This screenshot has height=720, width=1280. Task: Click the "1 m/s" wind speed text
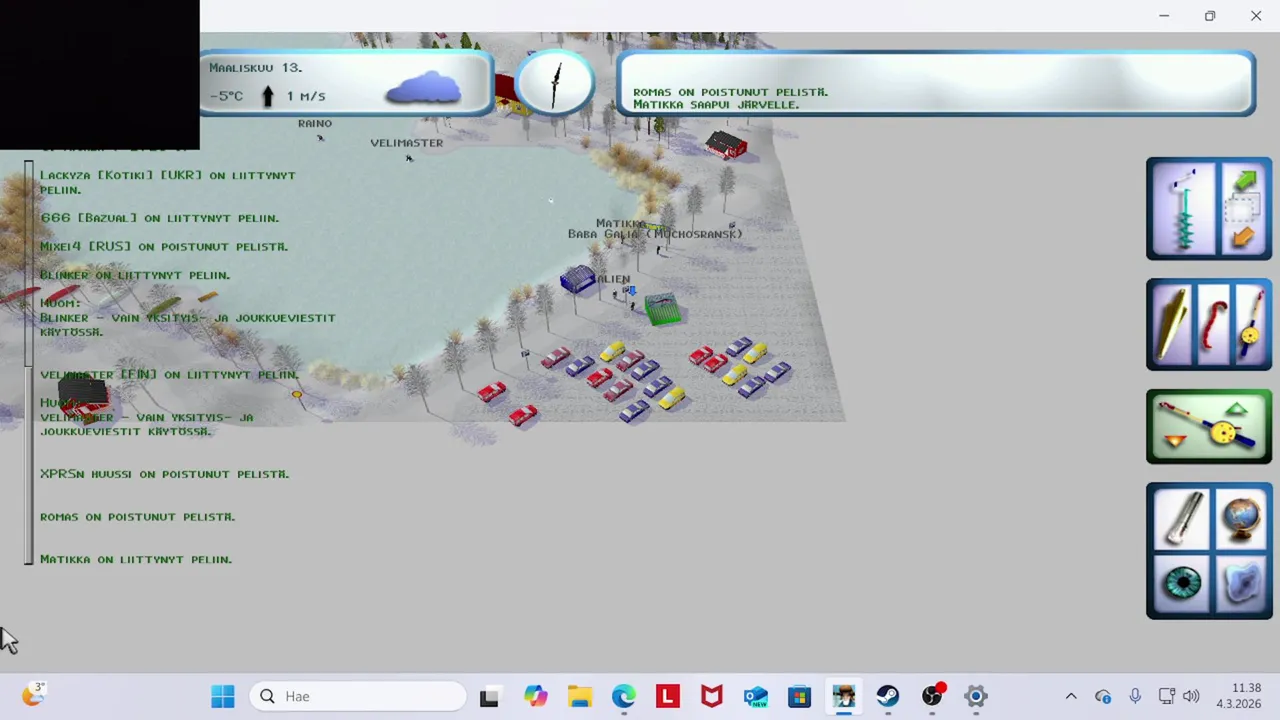[x=306, y=96]
